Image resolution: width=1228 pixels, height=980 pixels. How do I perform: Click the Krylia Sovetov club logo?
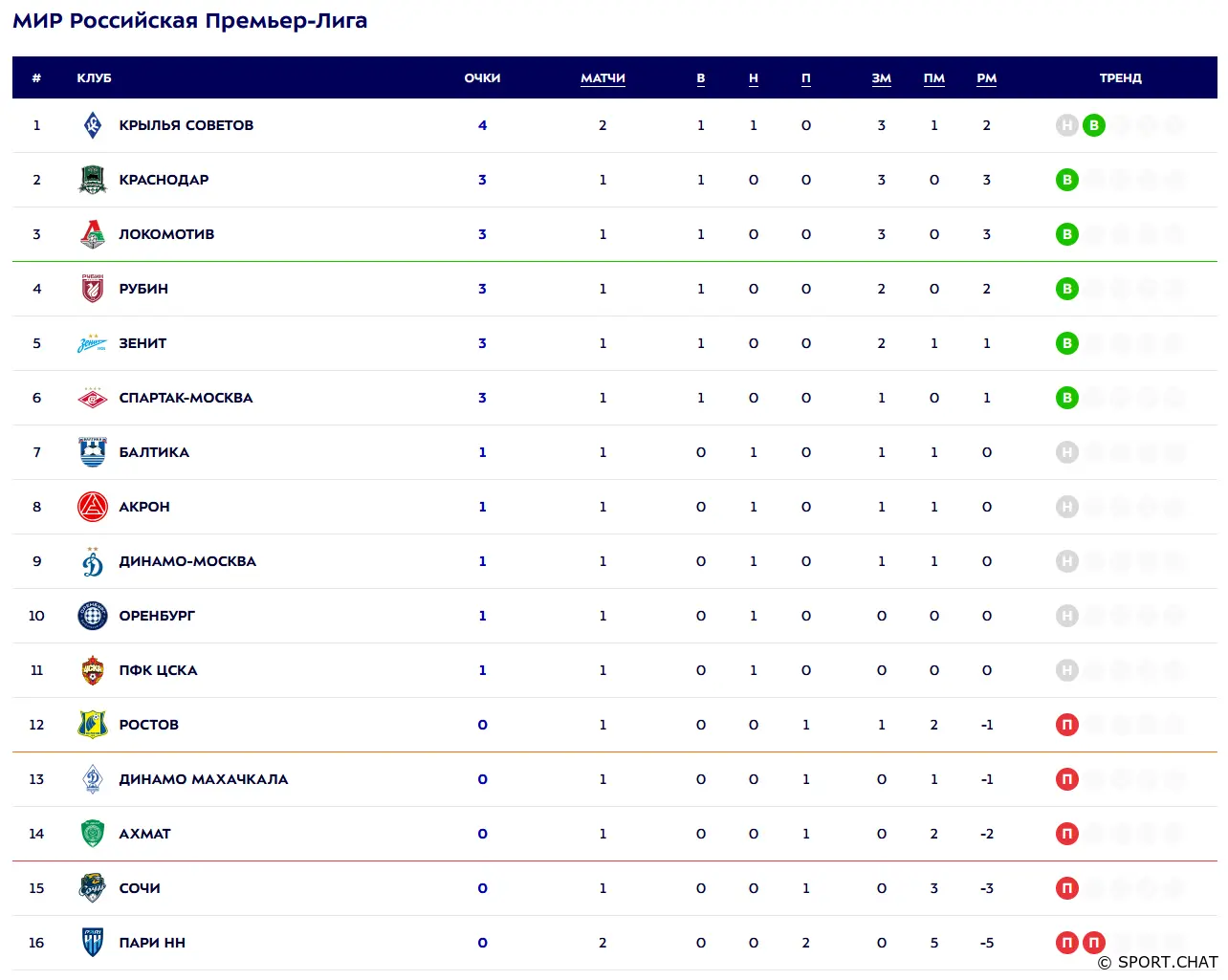[x=93, y=125]
